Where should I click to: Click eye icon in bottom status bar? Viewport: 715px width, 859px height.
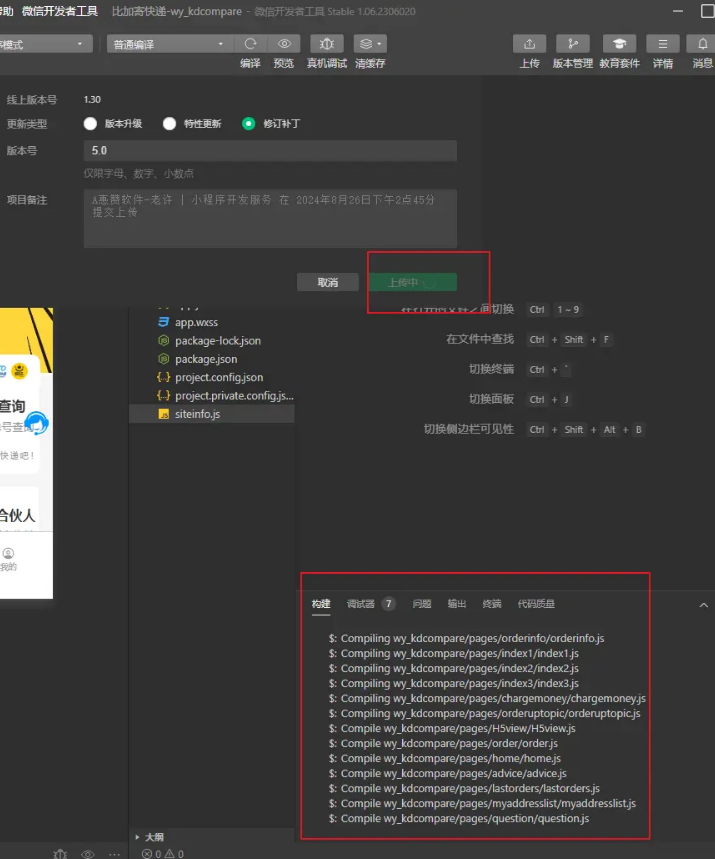click(88, 854)
